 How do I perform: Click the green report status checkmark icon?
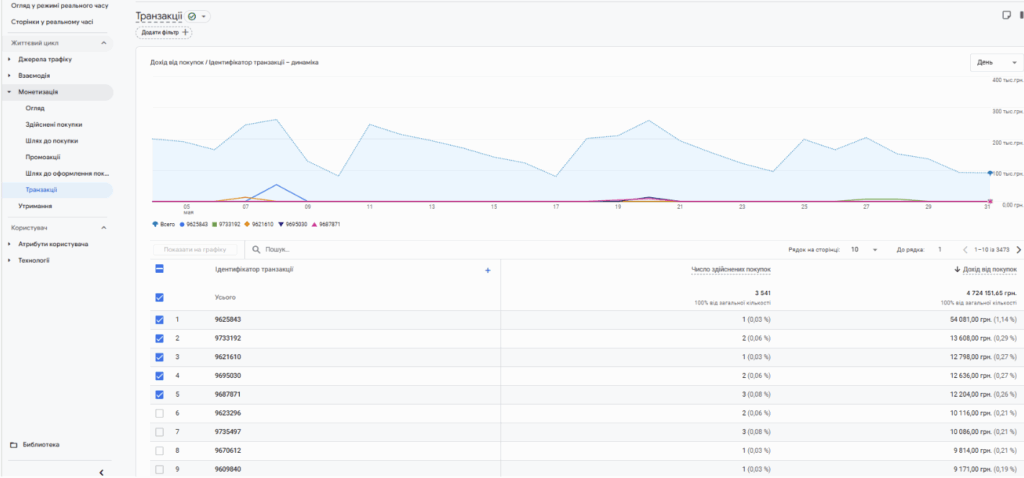pyautogui.click(x=192, y=16)
